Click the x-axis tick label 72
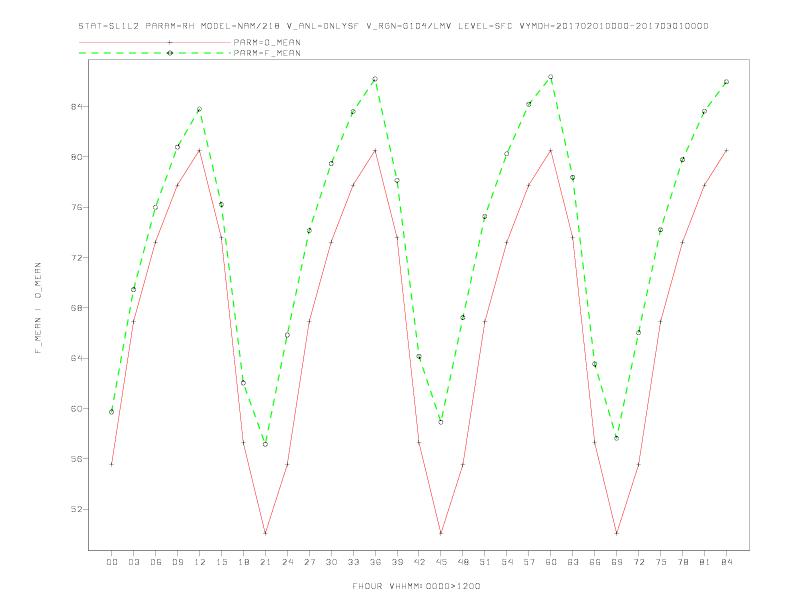Image resolution: width=792 pixels, height=612 pixels. tap(639, 562)
